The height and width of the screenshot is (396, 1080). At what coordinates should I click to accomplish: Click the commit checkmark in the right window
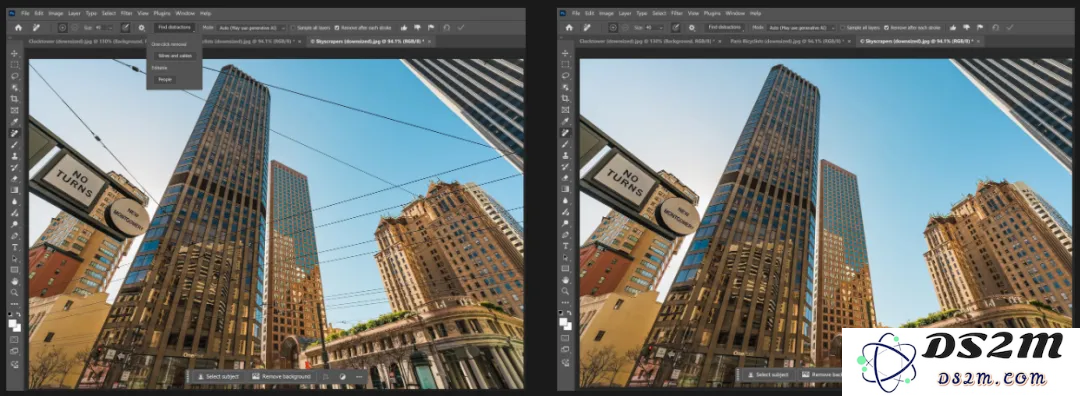[x=1010, y=28]
